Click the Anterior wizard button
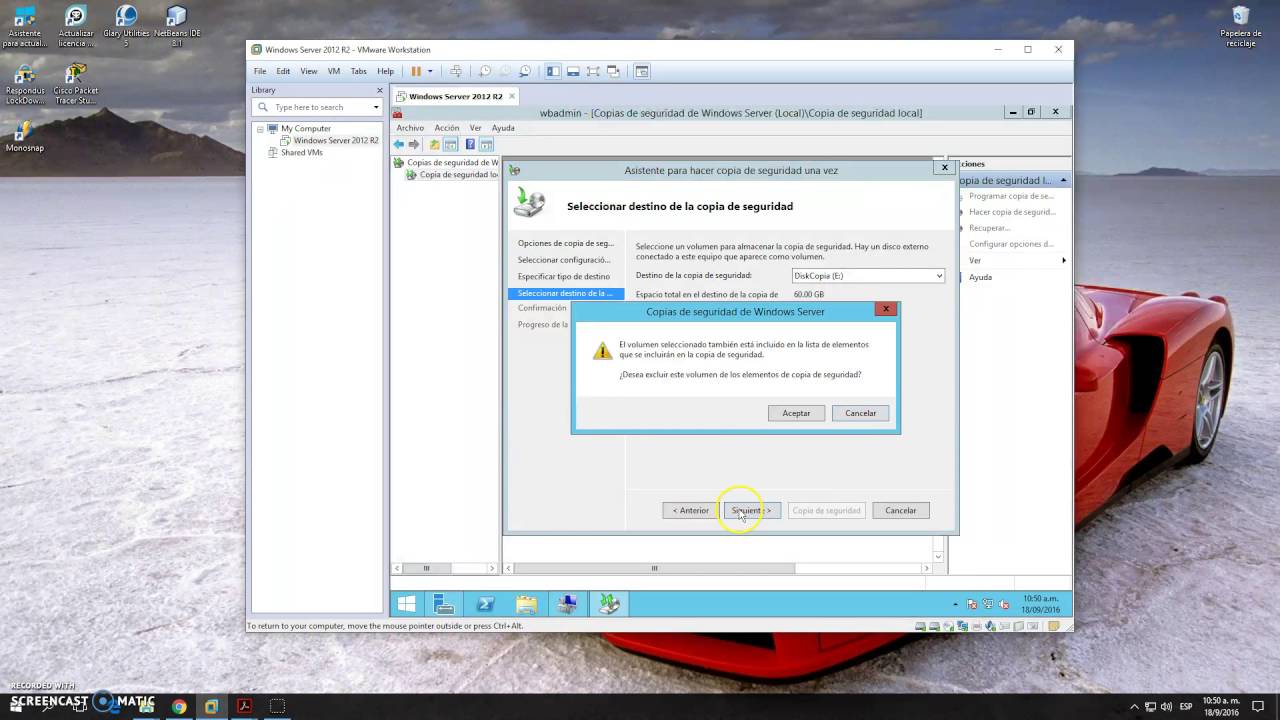Viewport: 1280px width, 720px height. click(x=690, y=510)
